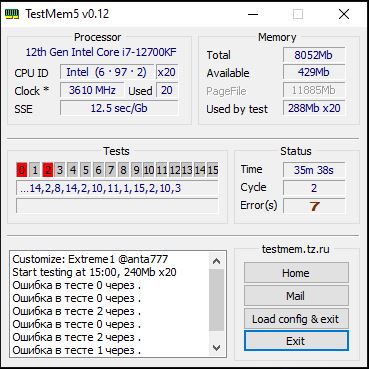Select test box 12
Screen dimensions: 369x369
pos(174,170)
